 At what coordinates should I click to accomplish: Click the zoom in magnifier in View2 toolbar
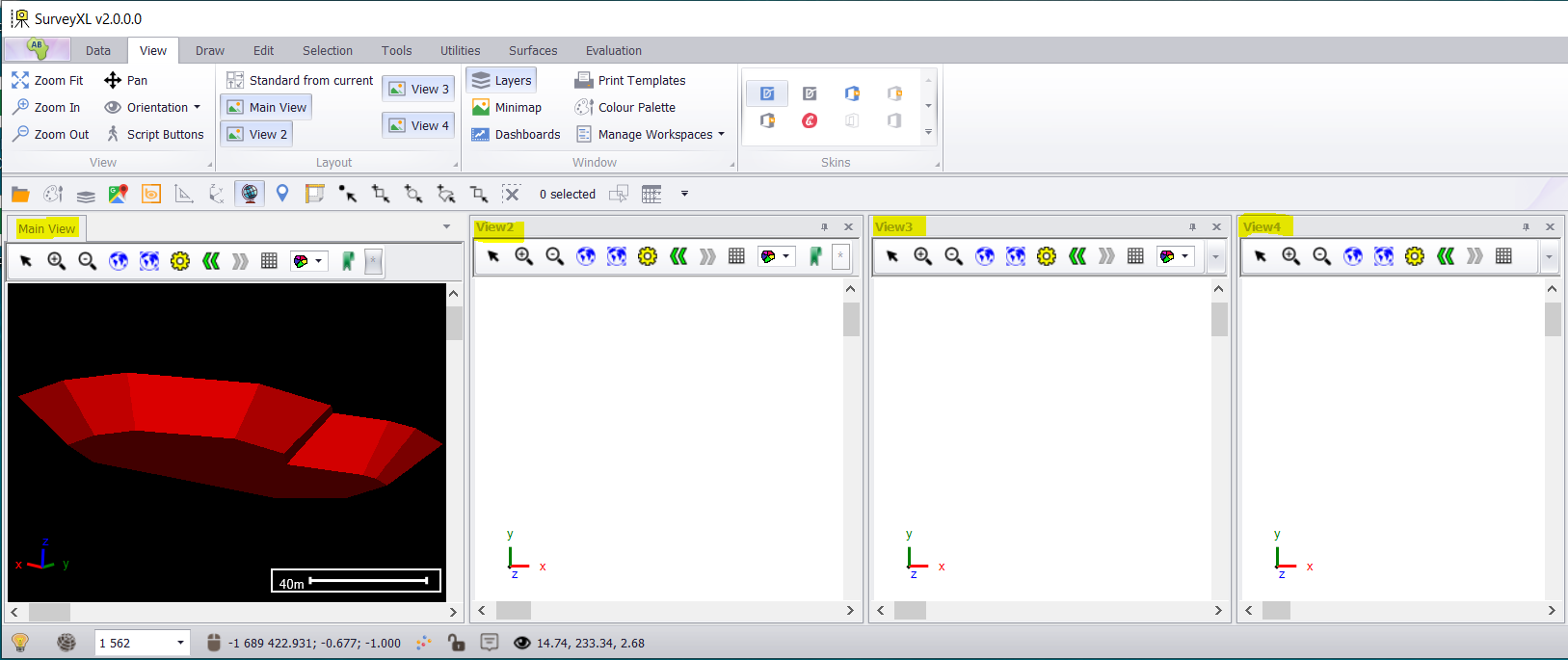[524, 256]
